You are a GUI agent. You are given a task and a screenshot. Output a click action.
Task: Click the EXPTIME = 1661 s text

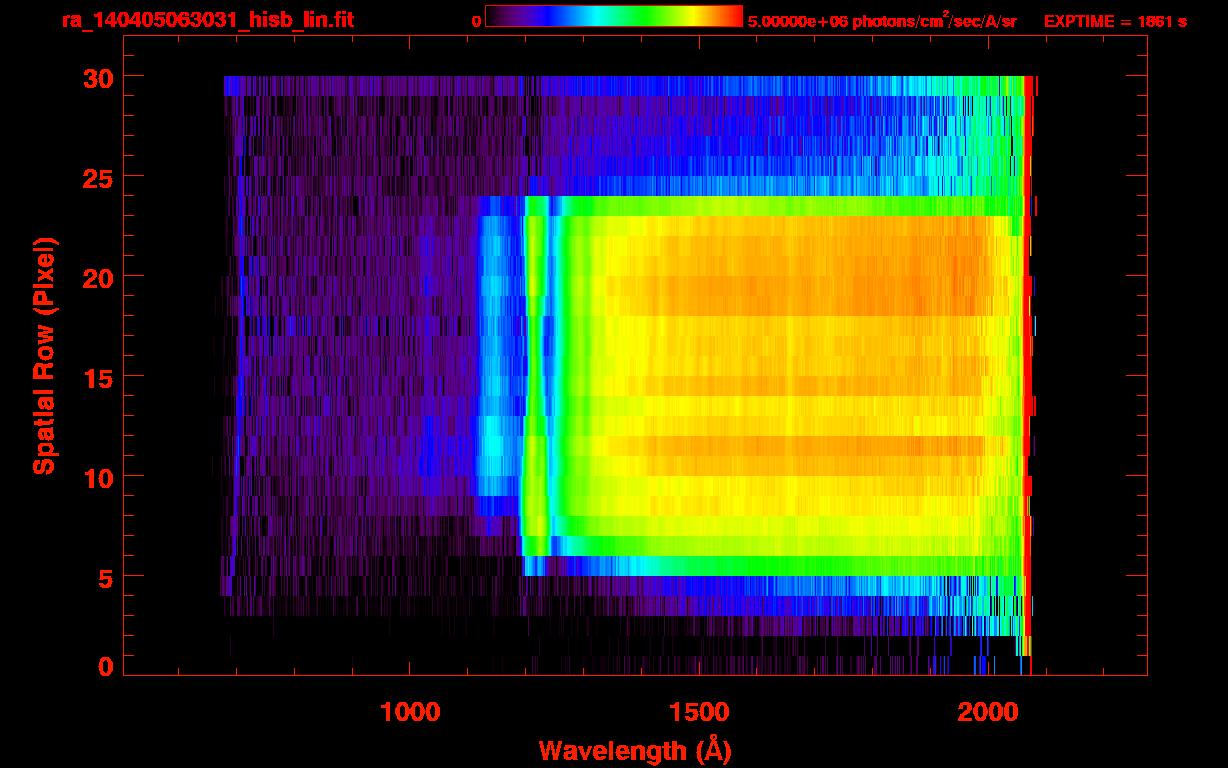point(1115,21)
